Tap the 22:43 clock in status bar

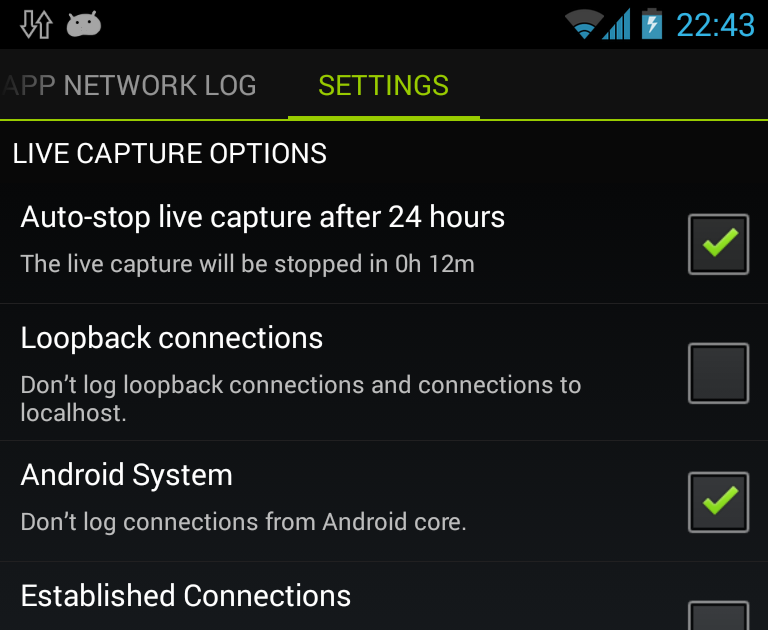click(715, 24)
